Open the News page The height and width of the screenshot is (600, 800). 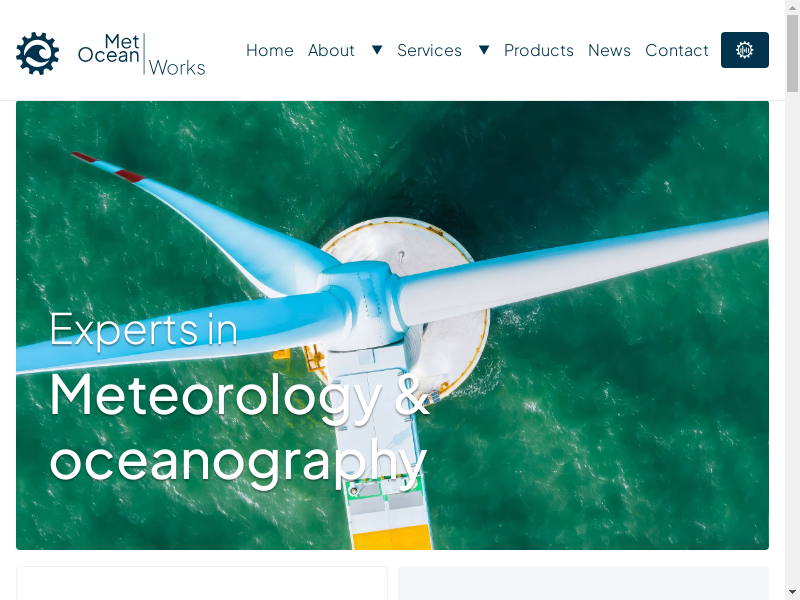609,51
